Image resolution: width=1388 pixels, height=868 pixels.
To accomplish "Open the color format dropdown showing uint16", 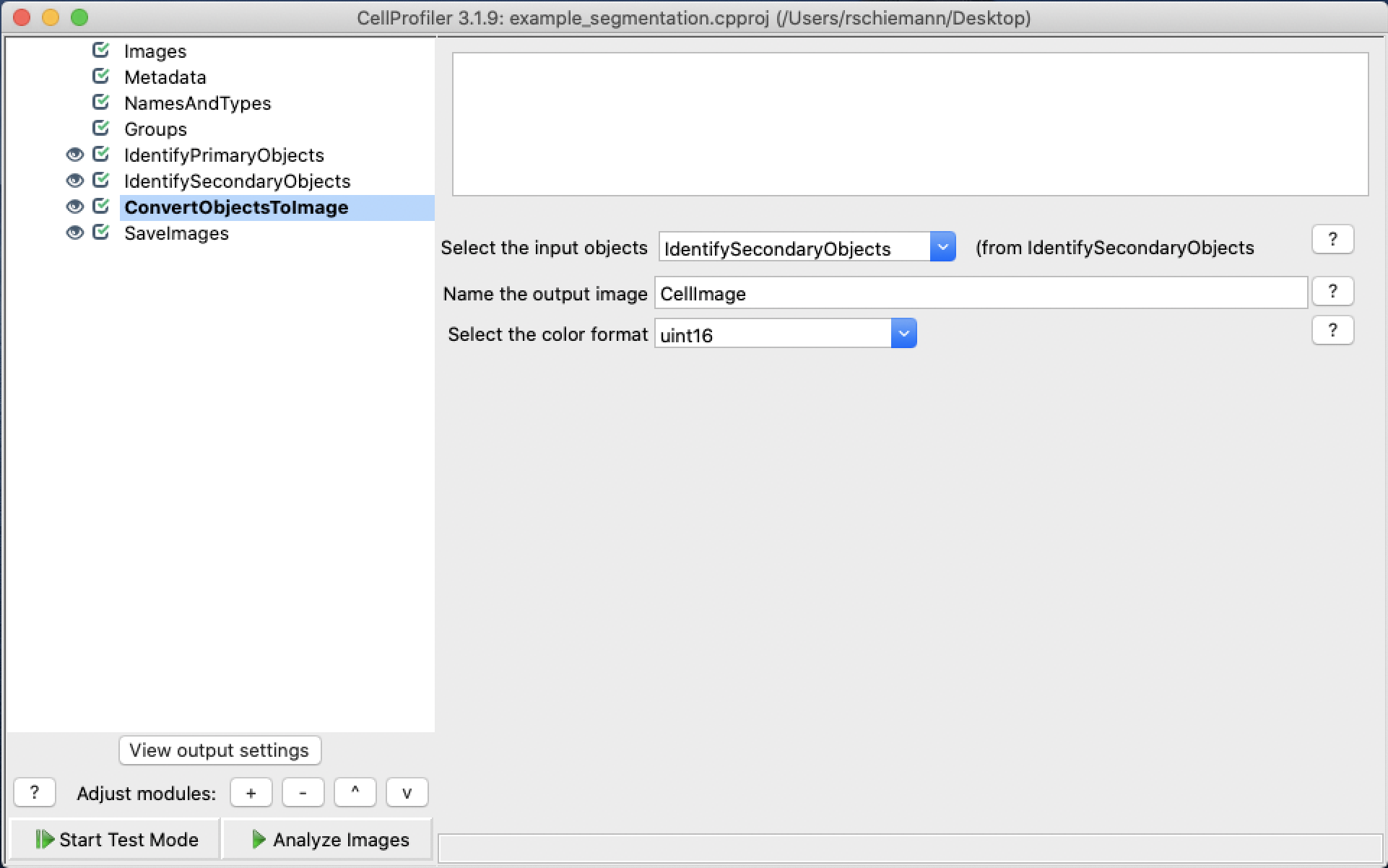I will tap(786, 334).
